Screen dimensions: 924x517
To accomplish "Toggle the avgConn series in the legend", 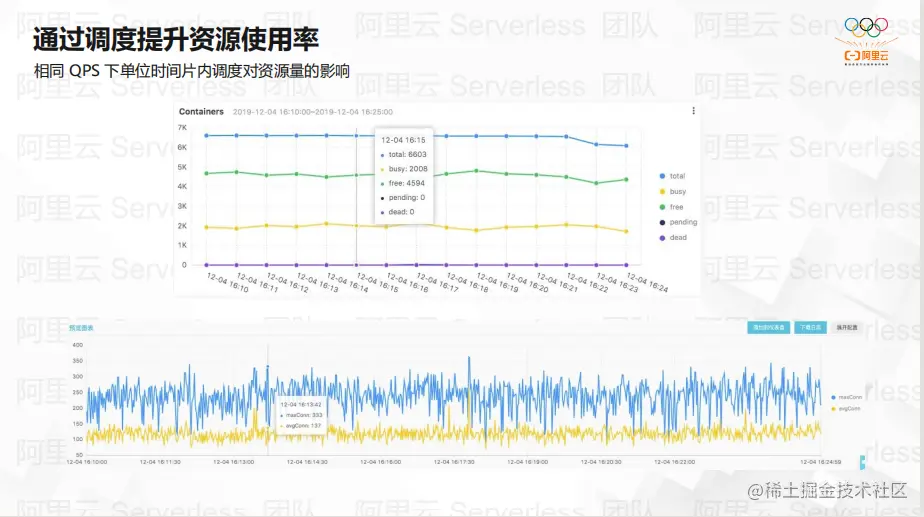I will 846,409.
